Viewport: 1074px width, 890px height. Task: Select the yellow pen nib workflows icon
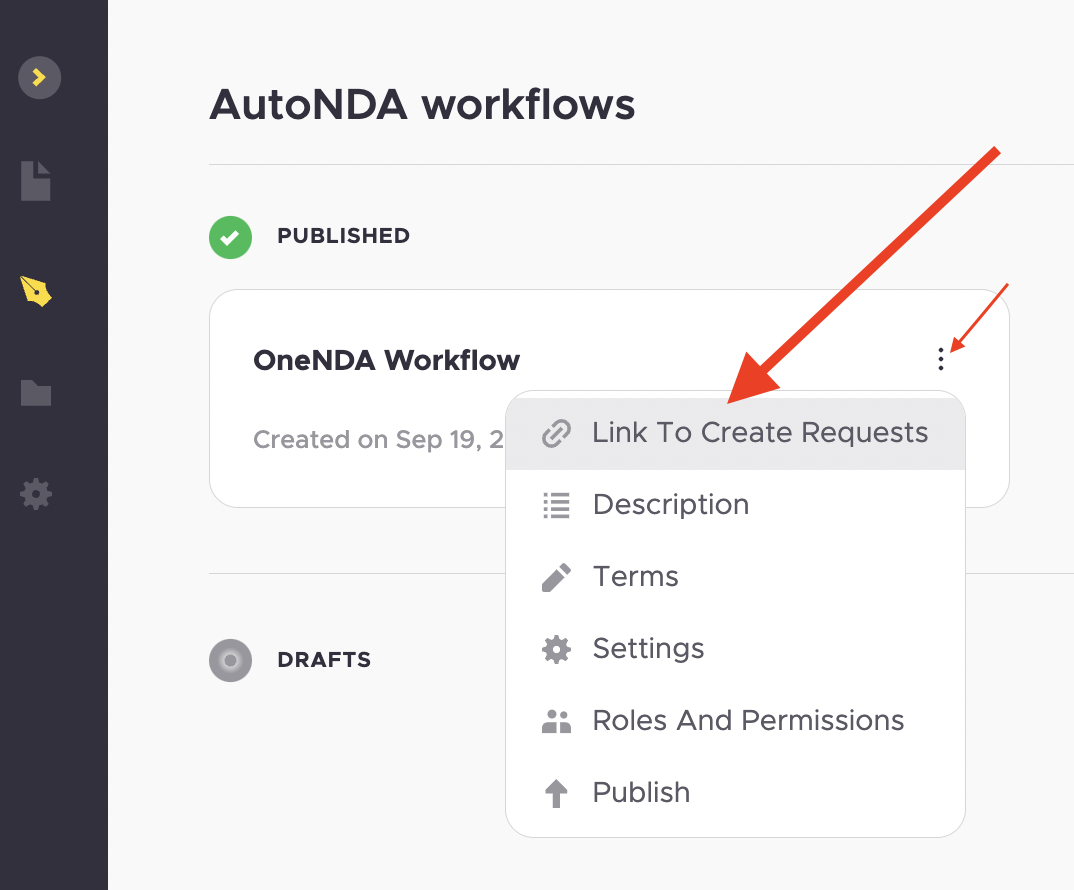(x=36, y=291)
